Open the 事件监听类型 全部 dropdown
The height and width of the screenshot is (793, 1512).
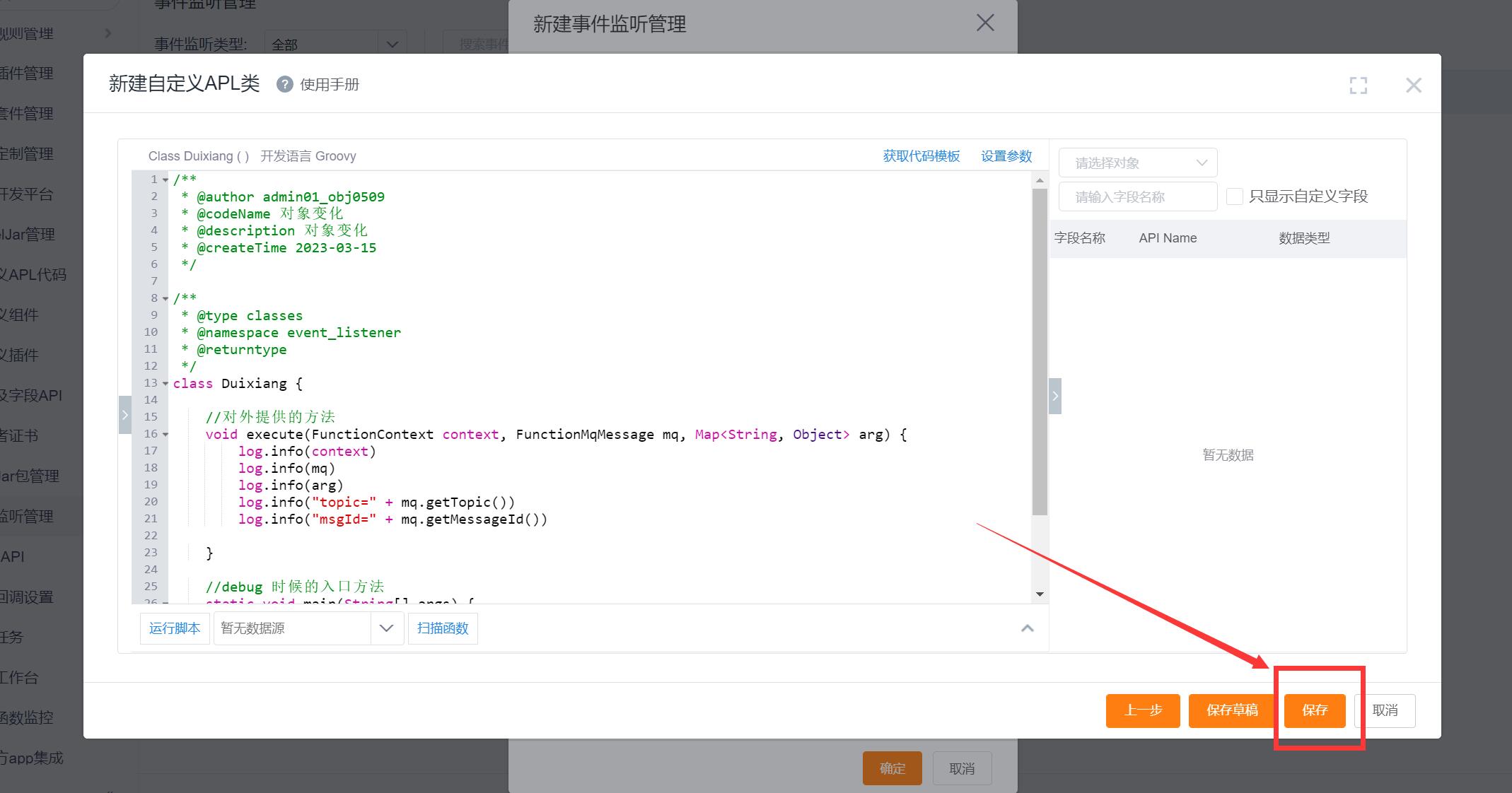pyautogui.click(x=335, y=45)
